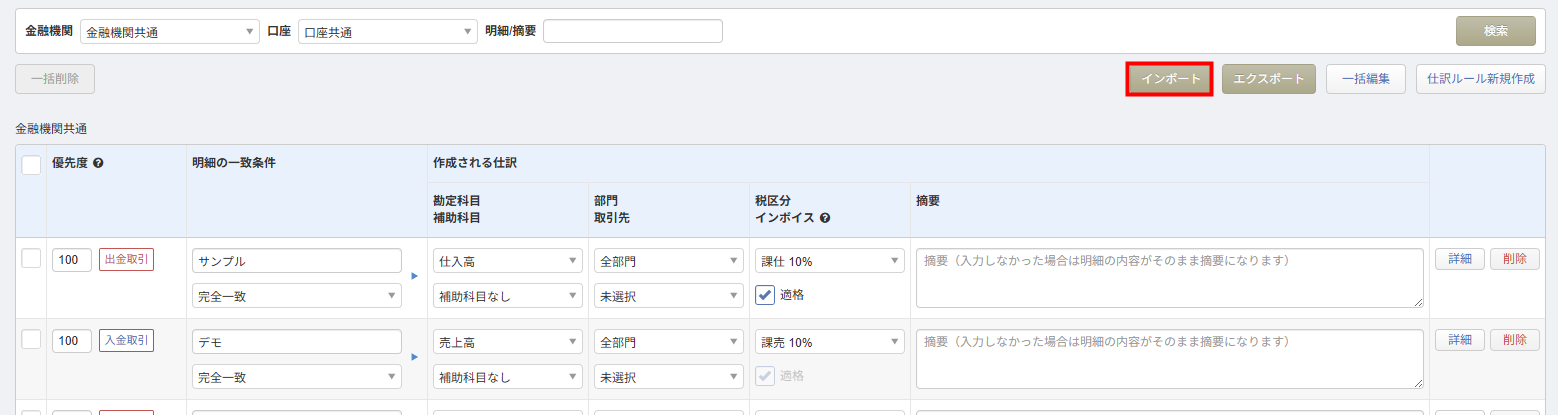This screenshot has height=415, width=1558.
Task: Click the help icon next to 優先度
Action: pyautogui.click(x=99, y=163)
